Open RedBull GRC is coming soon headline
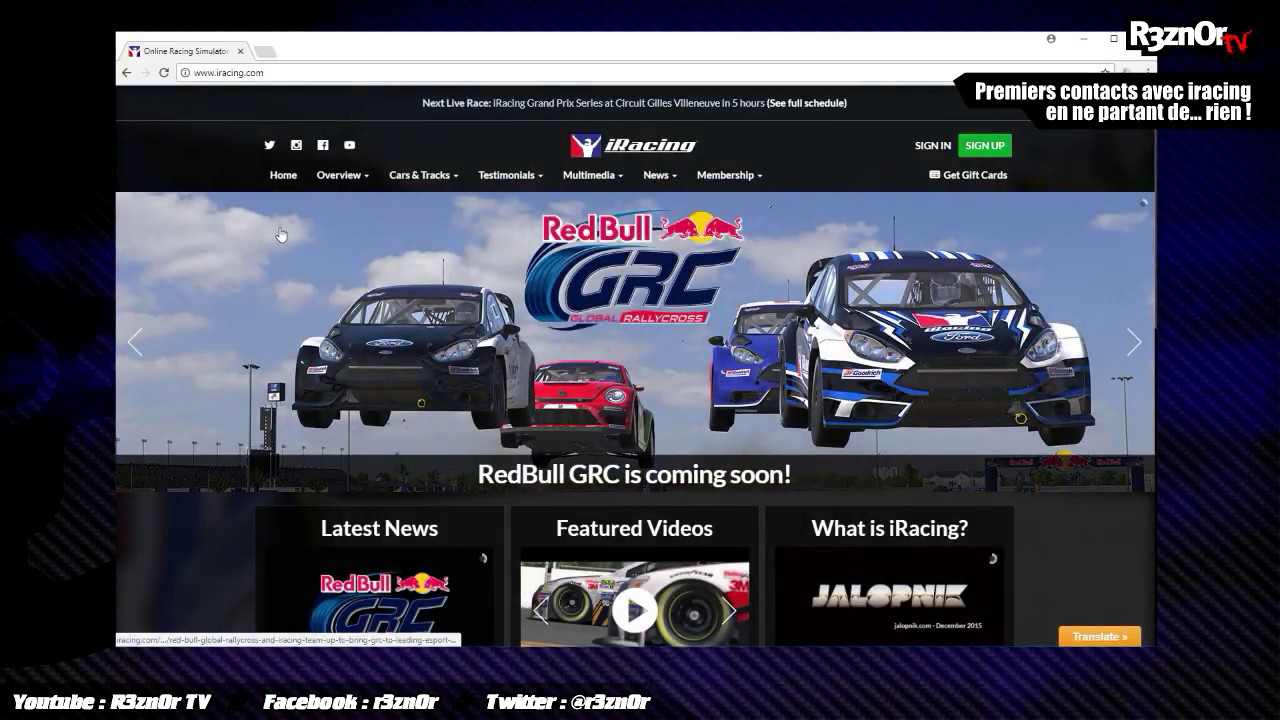1280x720 pixels. pyautogui.click(x=634, y=474)
